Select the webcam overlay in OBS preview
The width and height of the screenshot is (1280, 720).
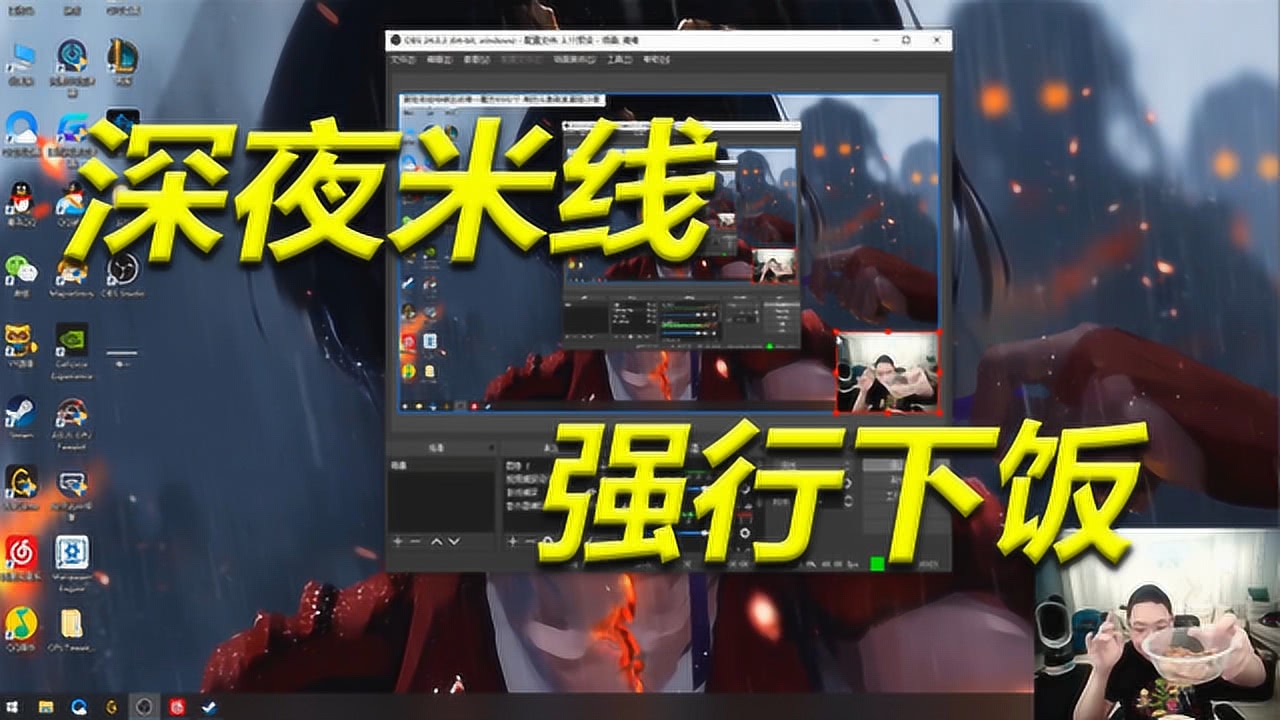pyautogui.click(x=887, y=372)
